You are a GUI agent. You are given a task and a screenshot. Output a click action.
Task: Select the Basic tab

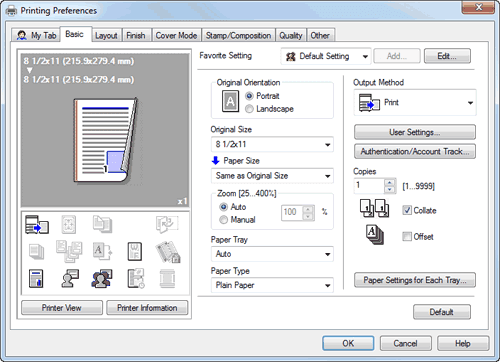pyautogui.click(x=75, y=34)
